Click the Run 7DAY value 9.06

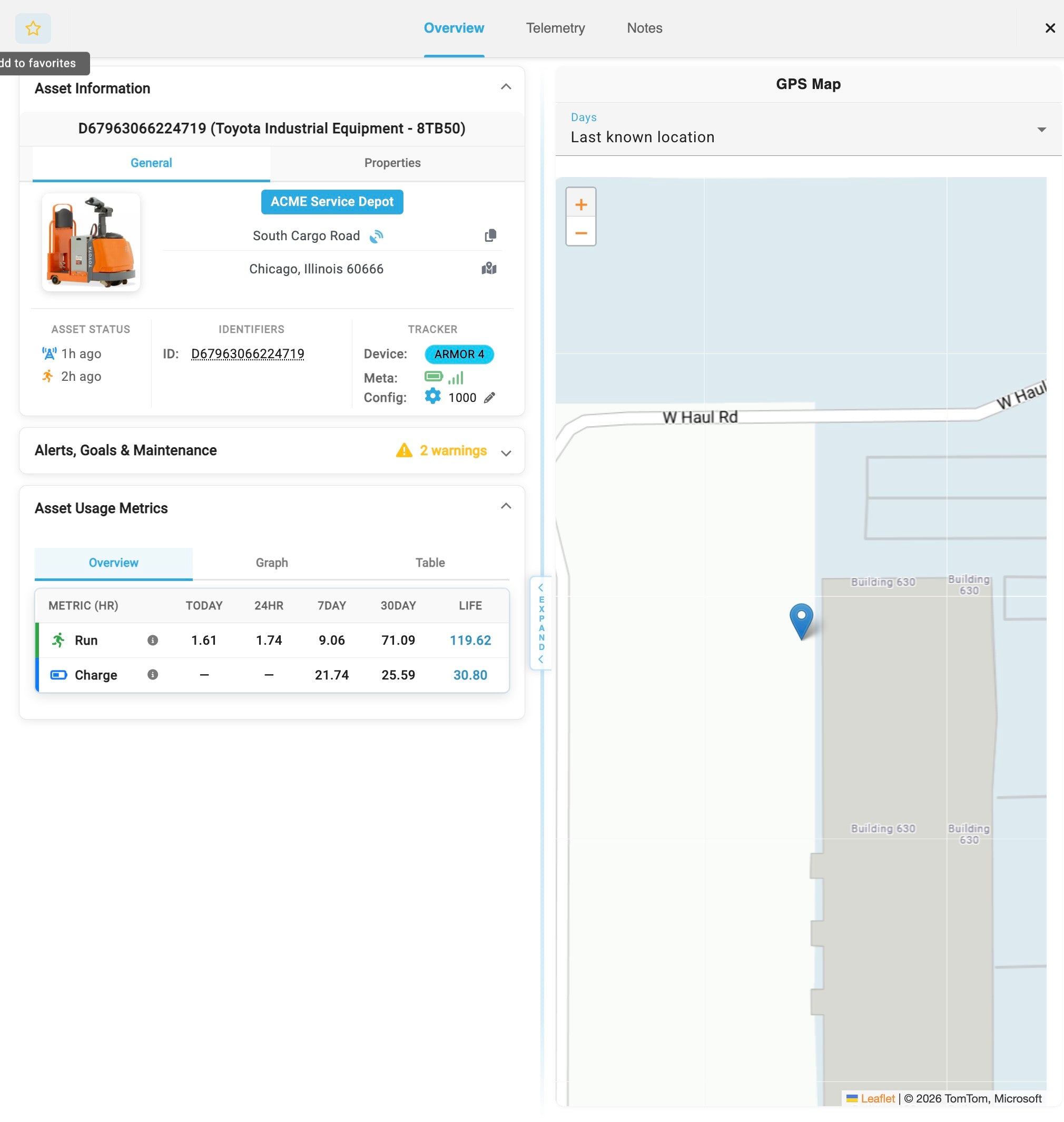pyautogui.click(x=332, y=640)
